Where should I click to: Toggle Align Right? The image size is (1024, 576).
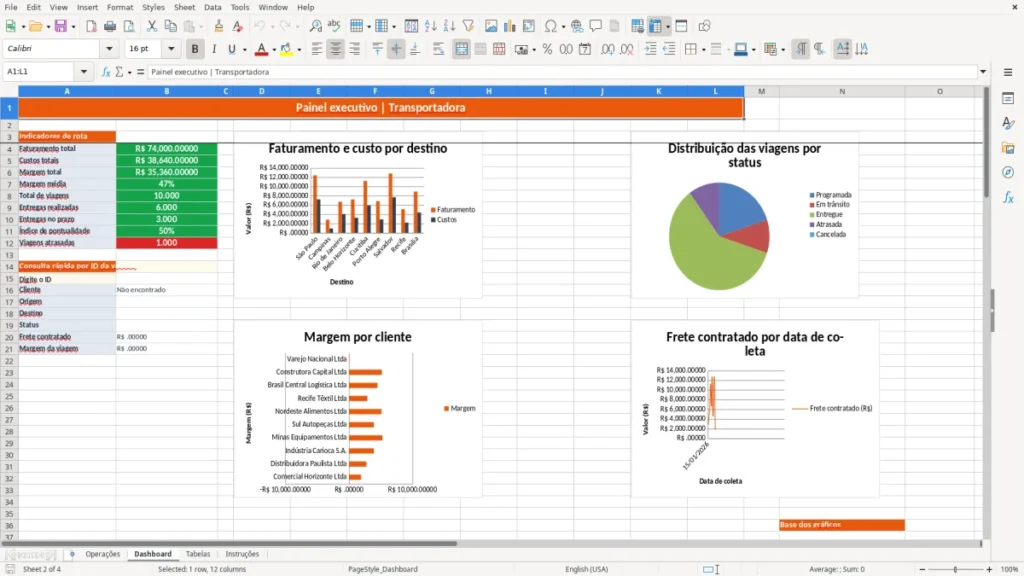355,49
